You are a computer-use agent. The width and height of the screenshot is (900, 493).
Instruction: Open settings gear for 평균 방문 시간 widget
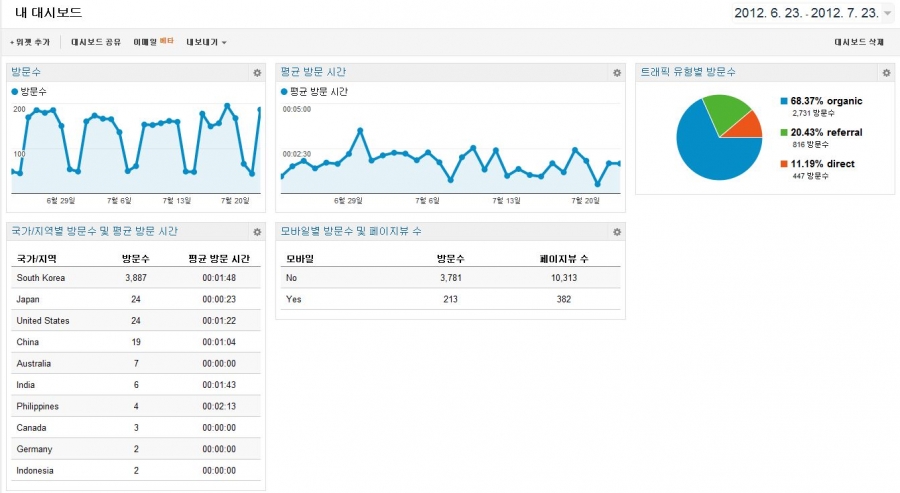click(617, 73)
